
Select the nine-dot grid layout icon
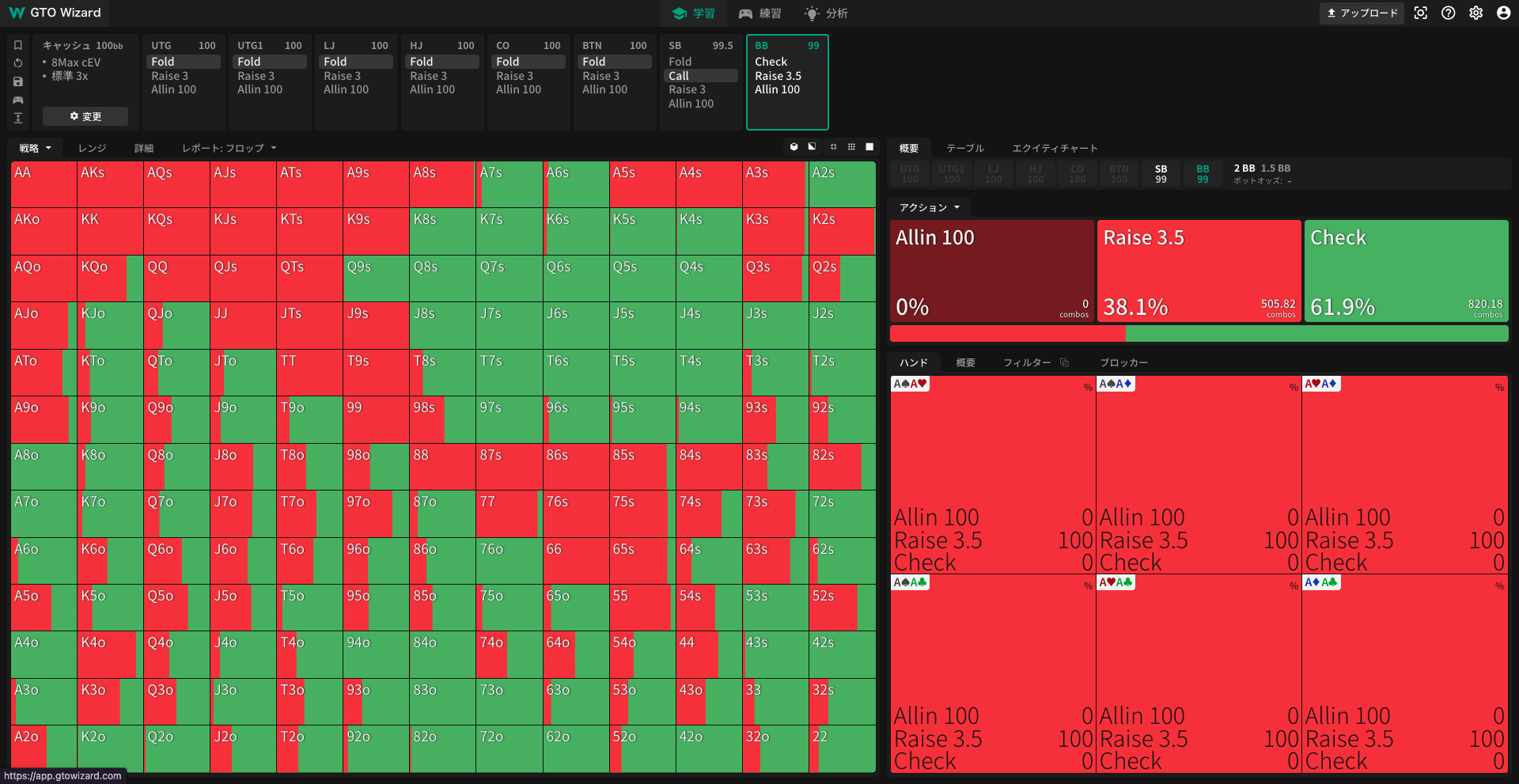[x=851, y=147]
